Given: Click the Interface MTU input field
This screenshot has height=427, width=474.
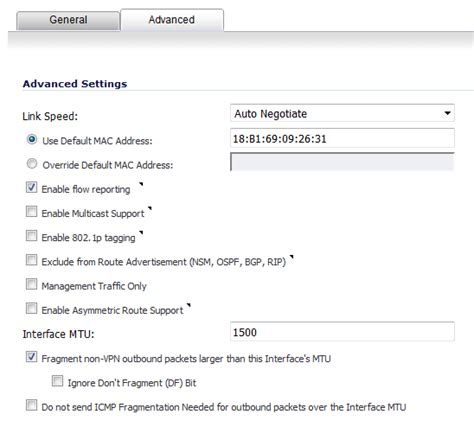Looking at the screenshot, I should [342, 332].
